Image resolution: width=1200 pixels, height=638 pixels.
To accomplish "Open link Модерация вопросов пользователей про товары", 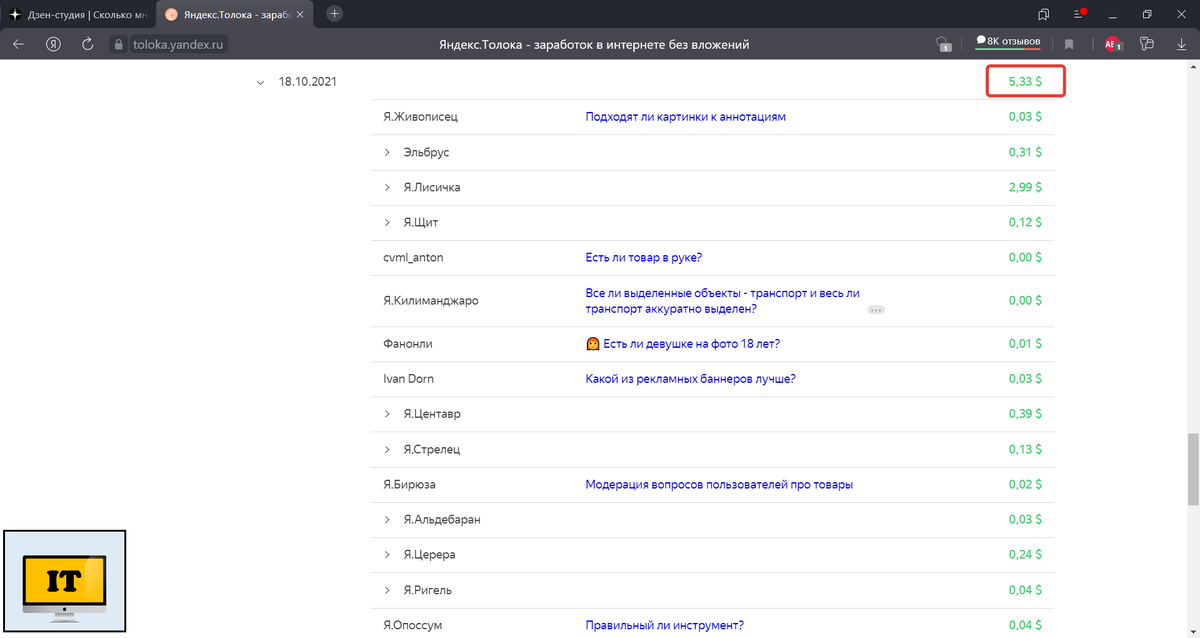I will [719, 485].
